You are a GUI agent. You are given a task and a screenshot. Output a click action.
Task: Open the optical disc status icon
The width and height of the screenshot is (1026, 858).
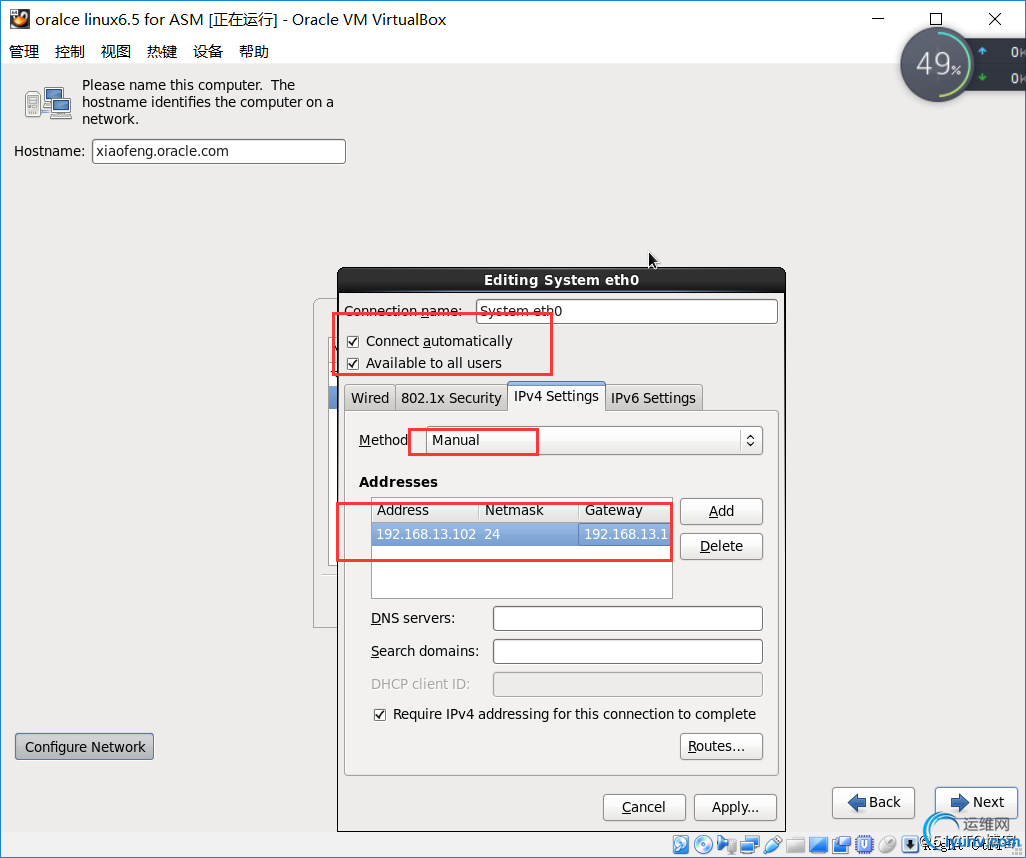coord(703,844)
